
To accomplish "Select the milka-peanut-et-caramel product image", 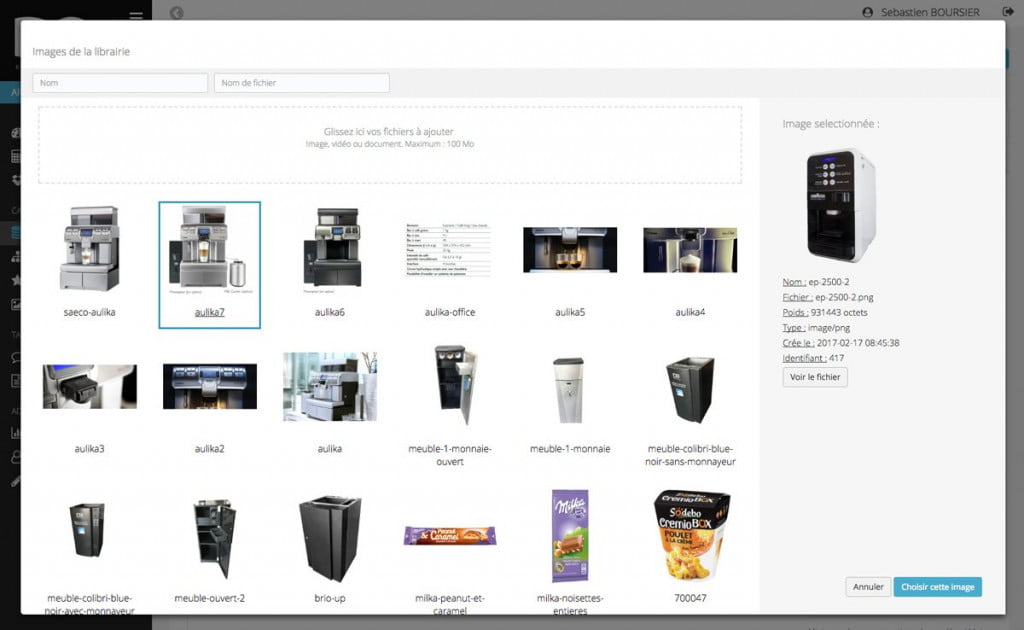I will (x=449, y=535).
